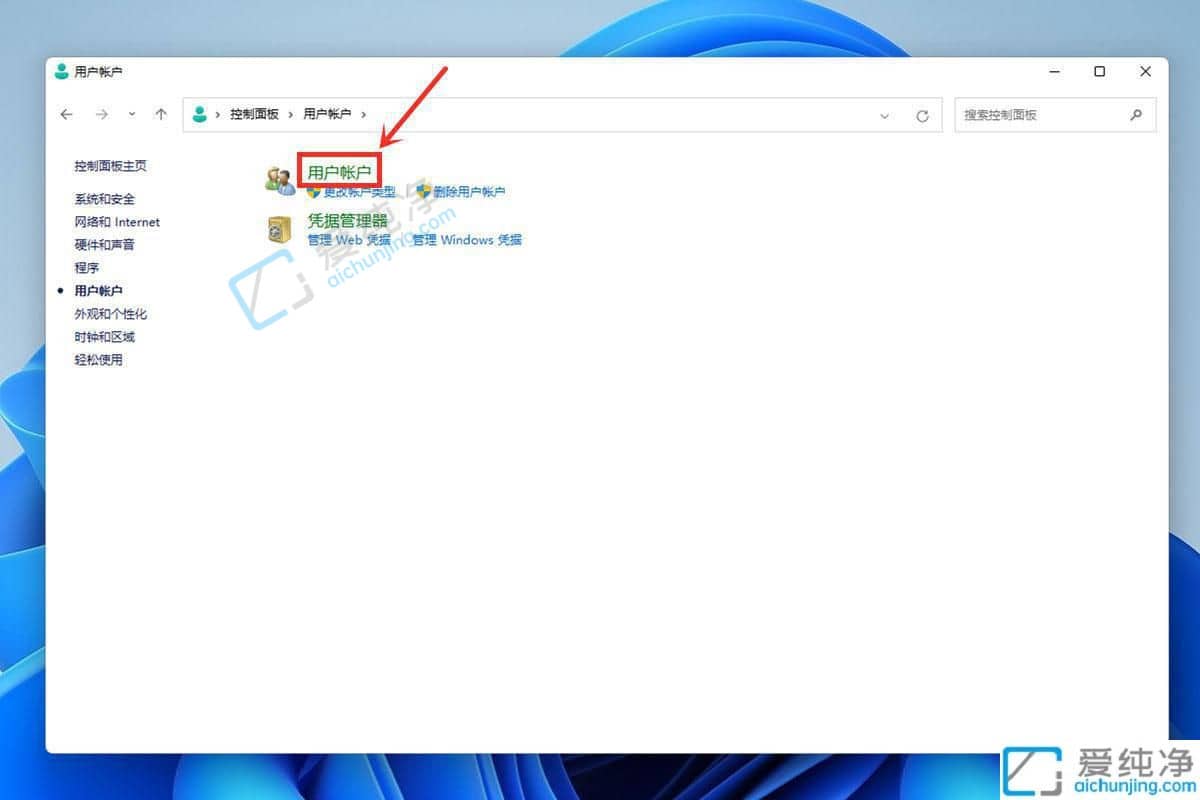Screen dimensions: 1200x800
Task: Select 控制面板 in the breadcrumb bar
Action: [x=253, y=114]
